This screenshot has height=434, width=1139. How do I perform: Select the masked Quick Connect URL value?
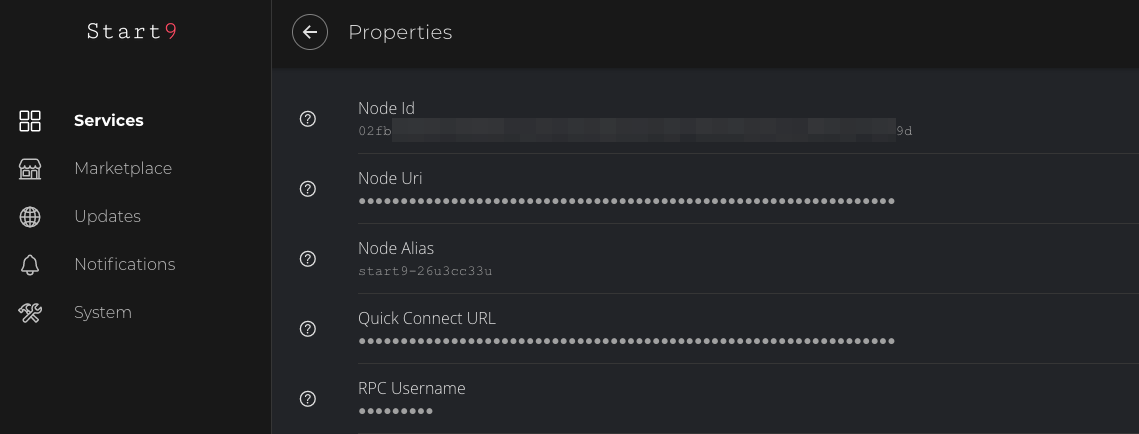tap(626, 341)
